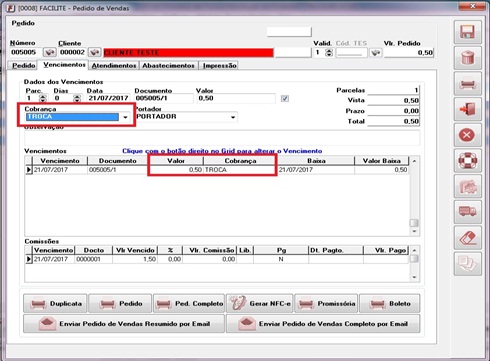Click the Gerar NFC-e button
The image size is (491, 361).
coord(260,303)
